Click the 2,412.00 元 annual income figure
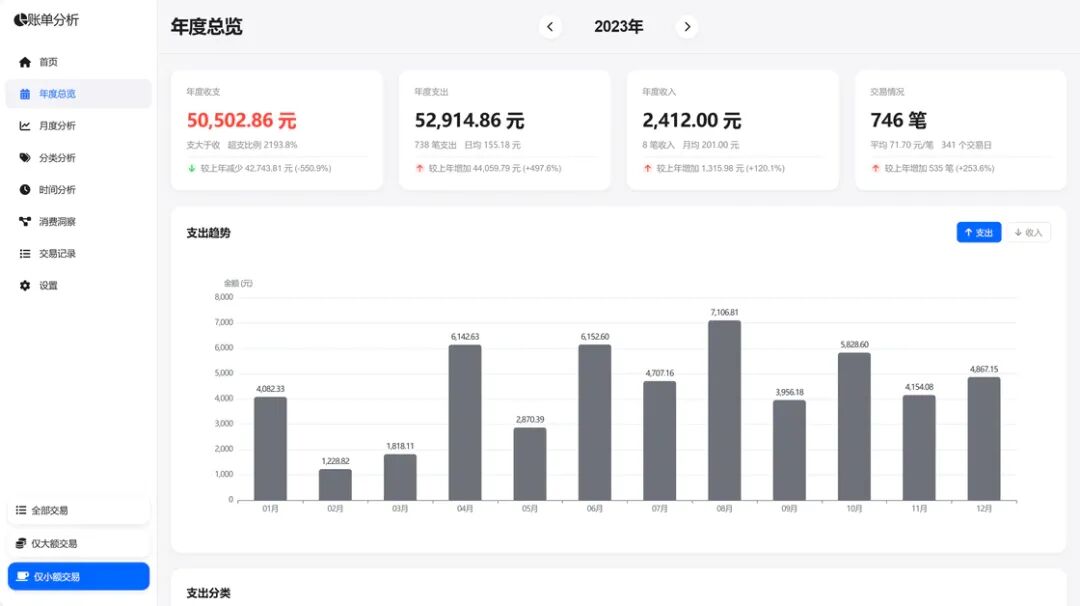Viewport: 1080px width, 606px height. click(692, 121)
